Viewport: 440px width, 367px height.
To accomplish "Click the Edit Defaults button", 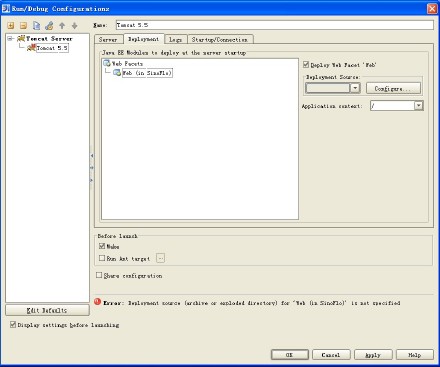I will pos(47,310).
